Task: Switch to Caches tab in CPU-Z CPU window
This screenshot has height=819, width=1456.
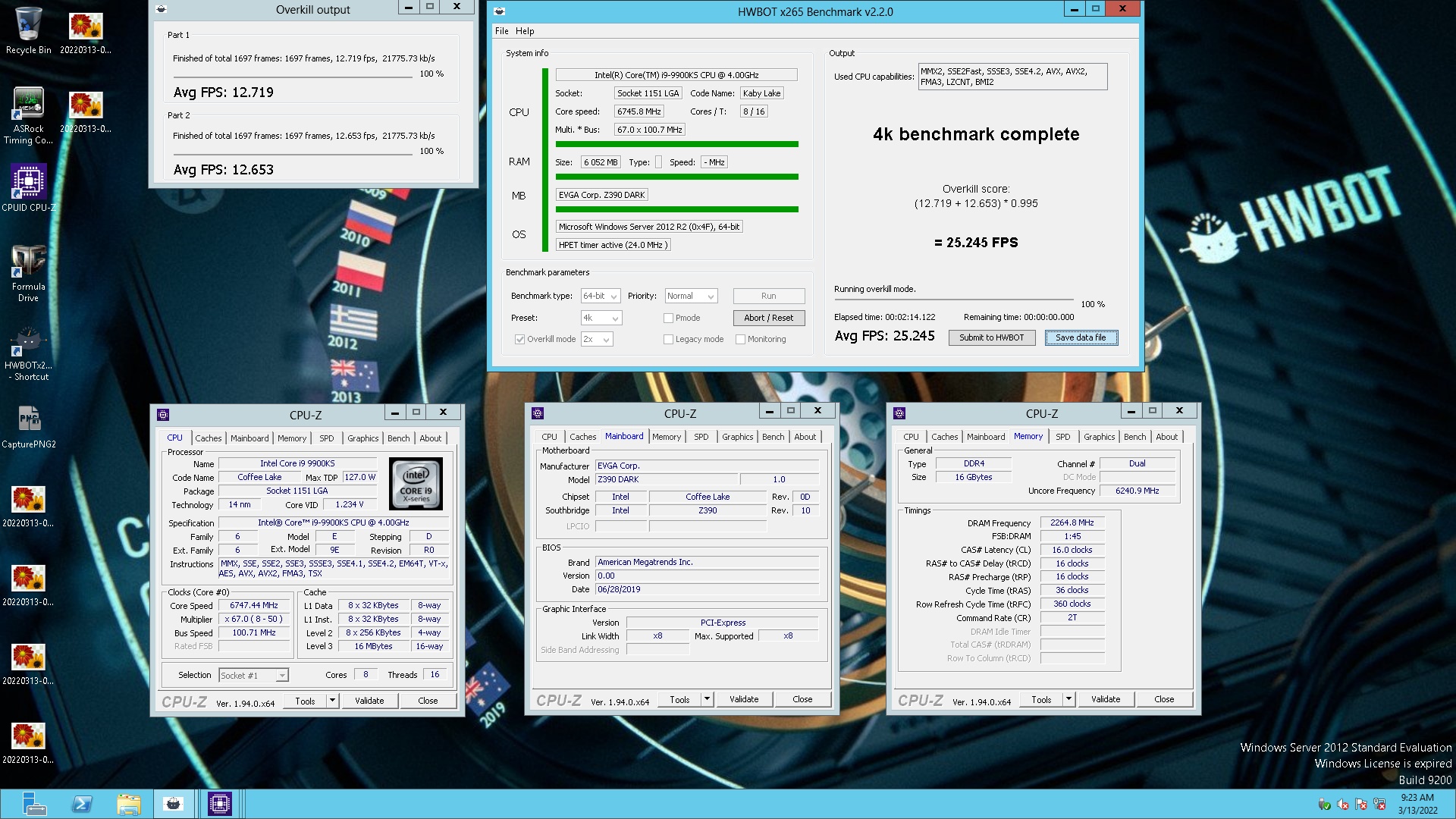Action: 209,438
